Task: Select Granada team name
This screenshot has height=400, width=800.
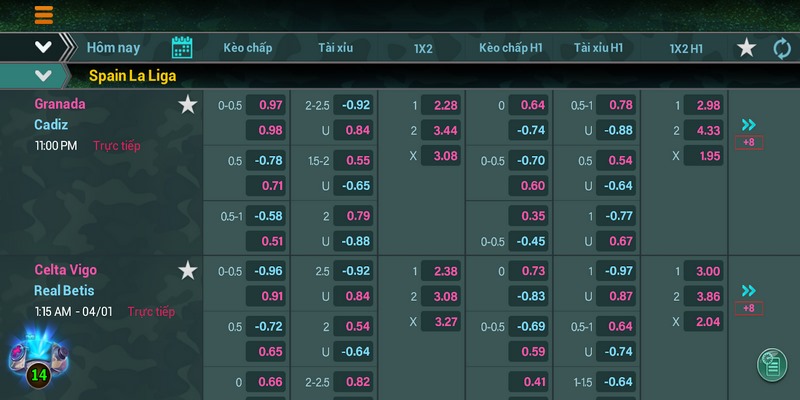Action: pos(60,104)
